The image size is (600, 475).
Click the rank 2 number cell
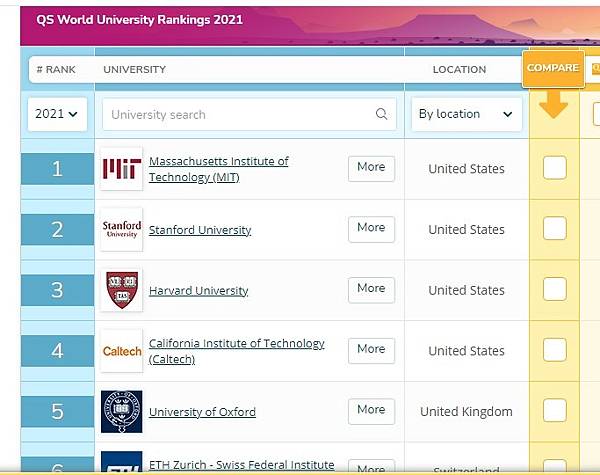tap(57, 229)
